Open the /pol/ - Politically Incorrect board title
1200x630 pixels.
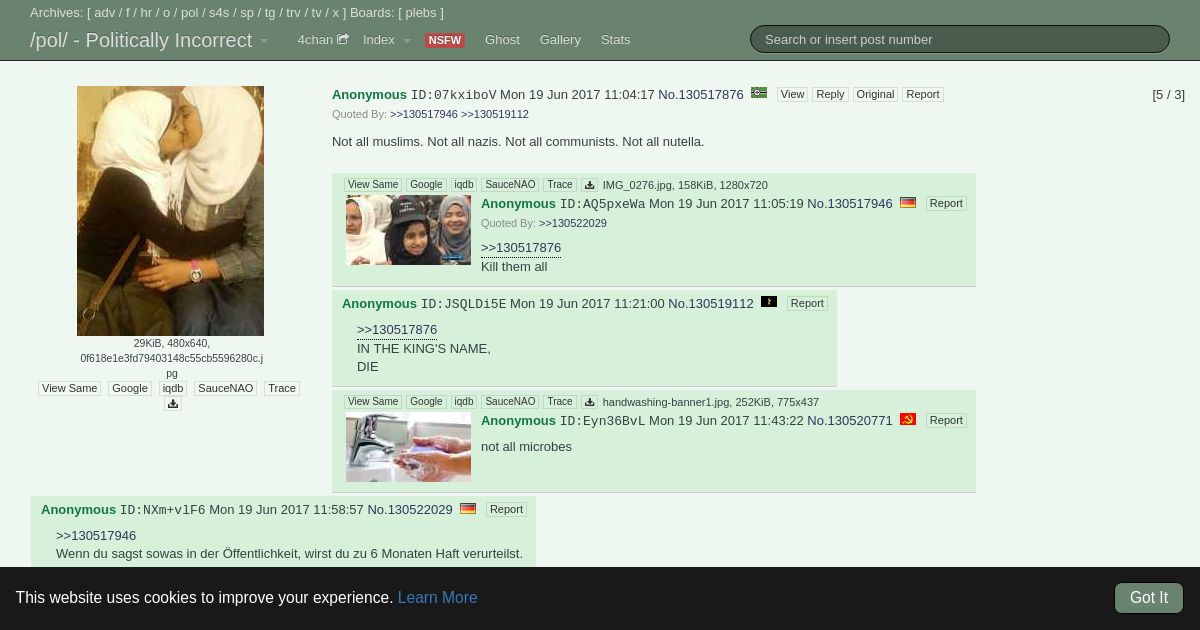tap(141, 40)
